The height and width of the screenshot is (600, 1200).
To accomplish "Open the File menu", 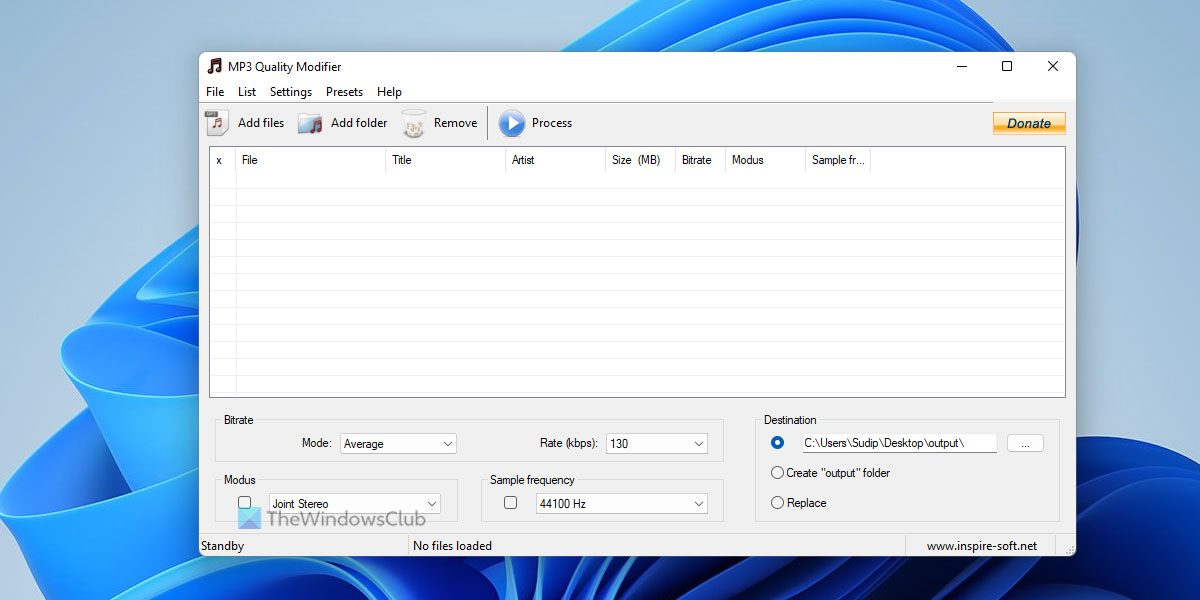I will [x=215, y=92].
